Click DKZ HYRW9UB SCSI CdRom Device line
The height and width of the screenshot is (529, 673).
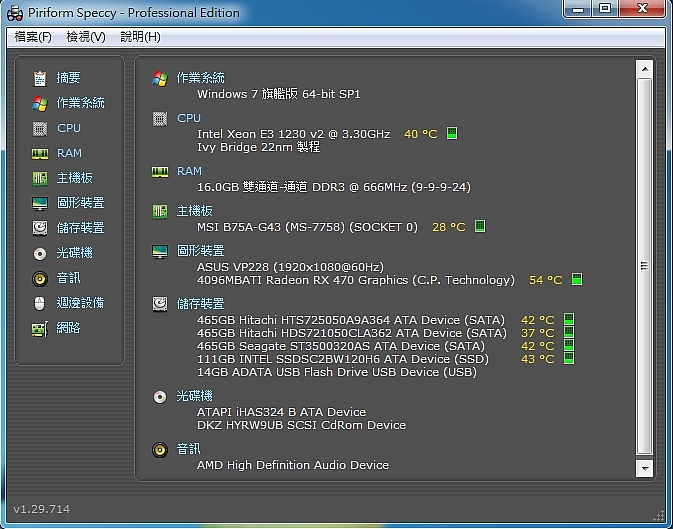[x=301, y=425]
